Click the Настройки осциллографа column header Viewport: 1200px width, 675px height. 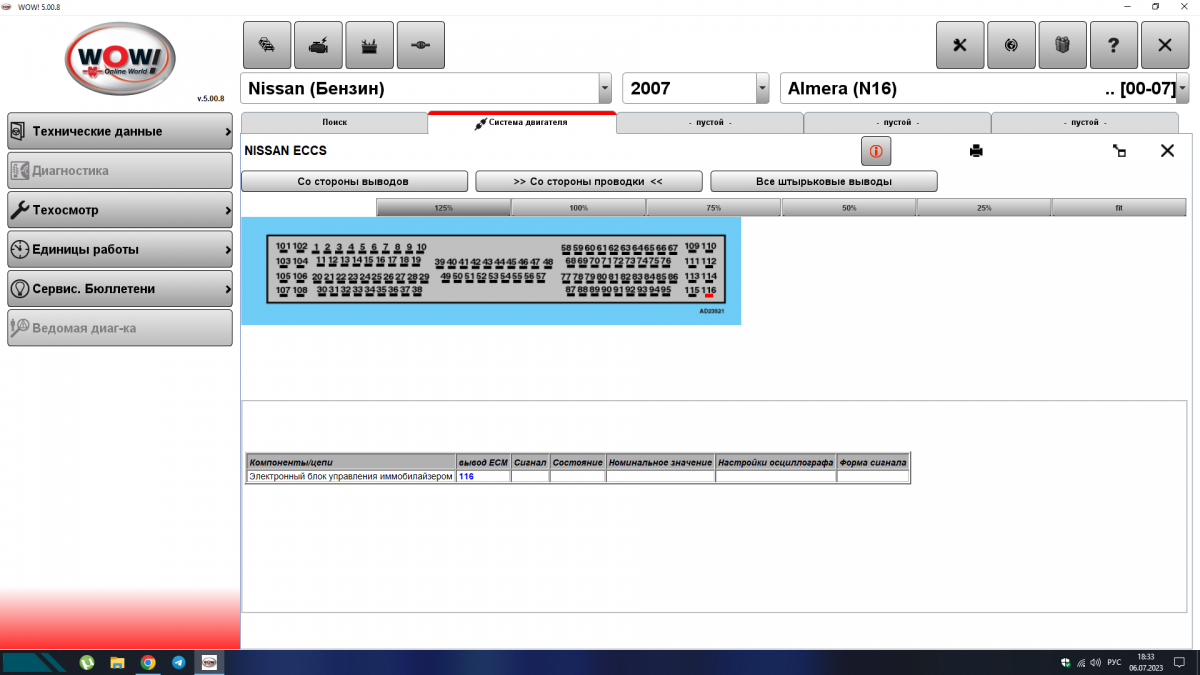tap(775, 463)
